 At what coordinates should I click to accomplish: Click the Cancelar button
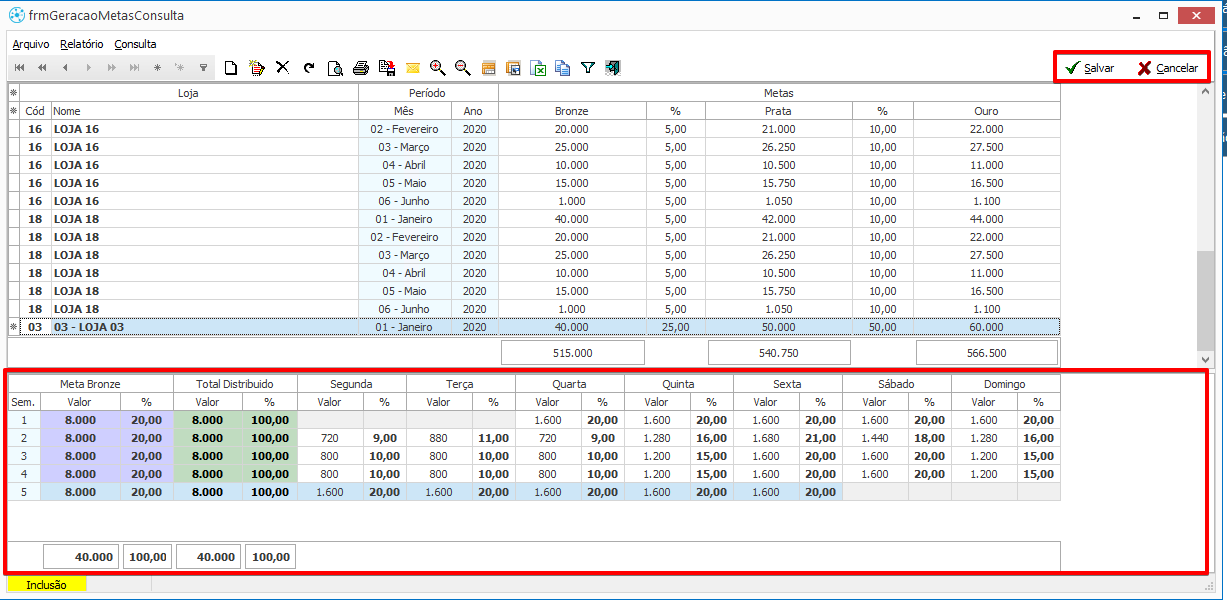(1167, 68)
